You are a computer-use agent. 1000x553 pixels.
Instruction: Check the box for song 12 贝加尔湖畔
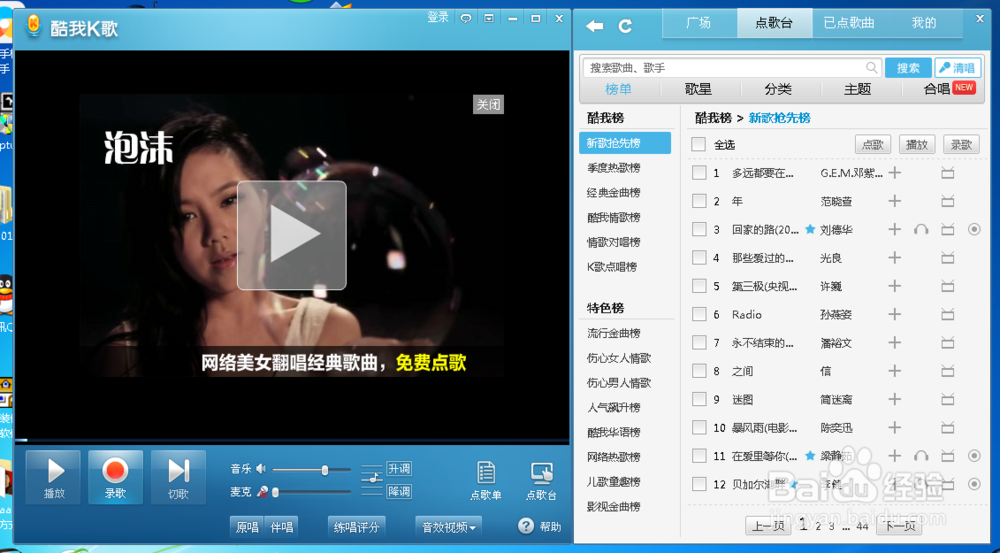pyautogui.click(x=699, y=484)
